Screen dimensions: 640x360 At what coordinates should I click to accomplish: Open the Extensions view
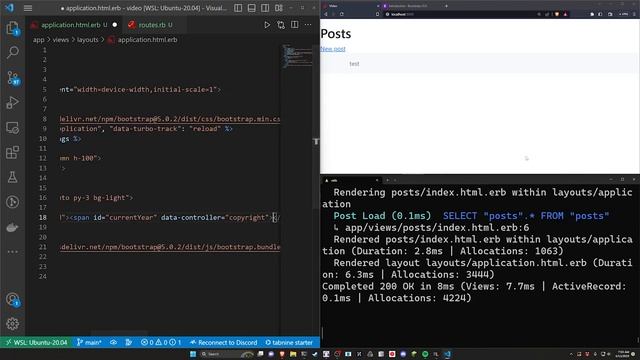(13, 153)
